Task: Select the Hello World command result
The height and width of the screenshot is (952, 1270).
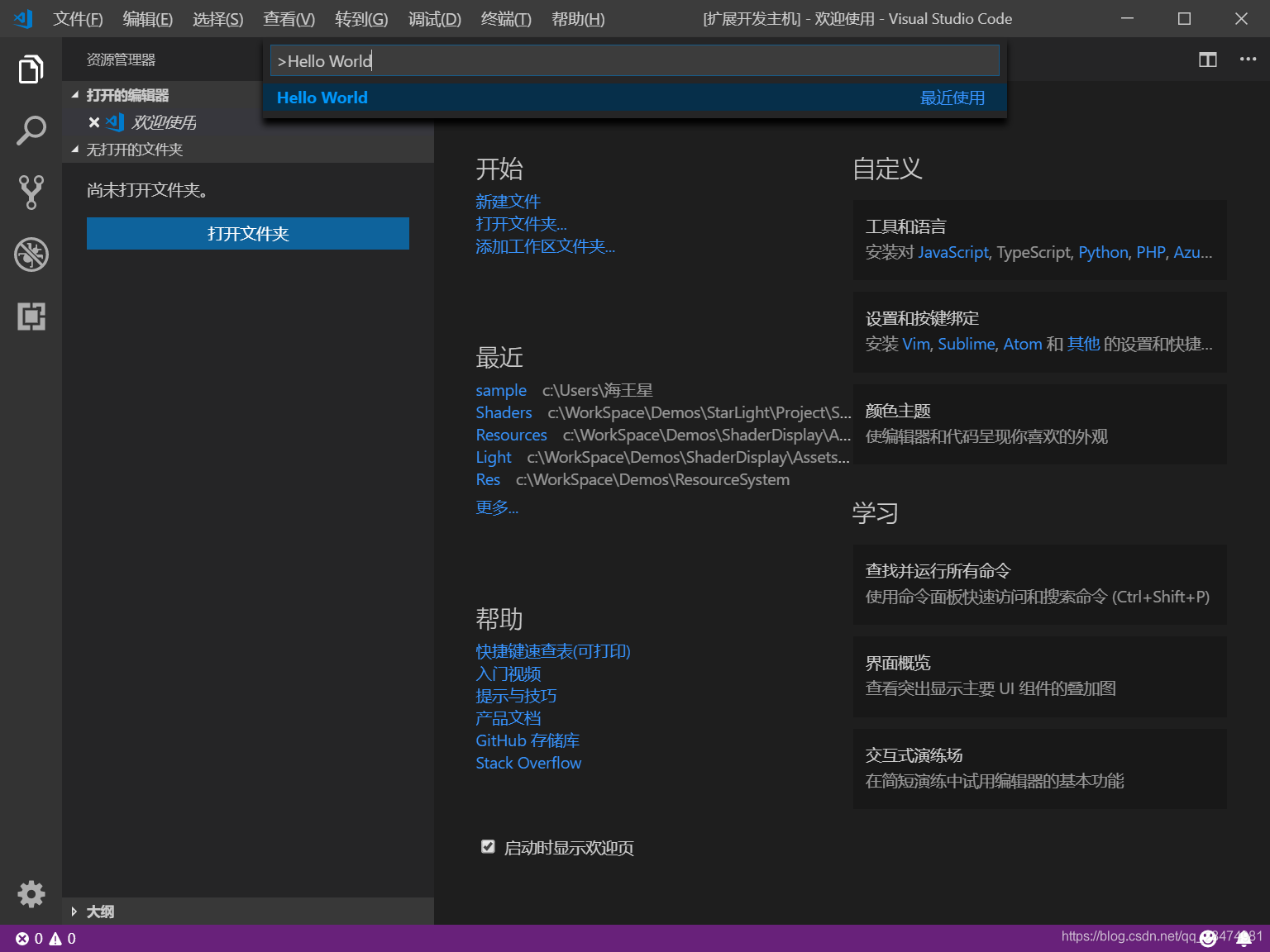Action: pos(634,98)
